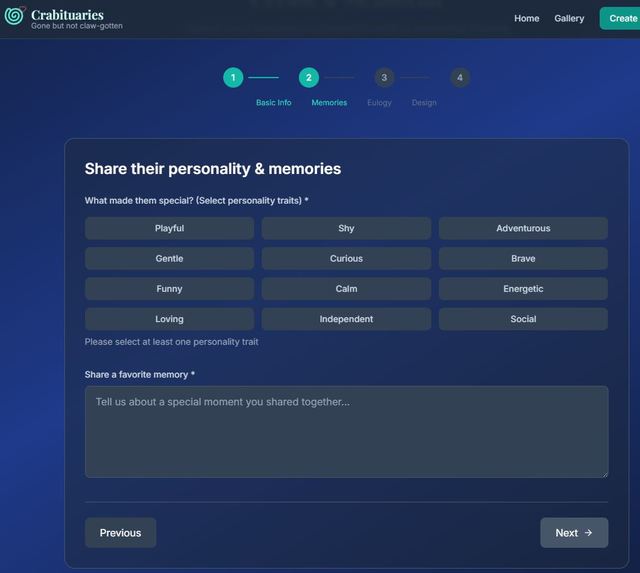
Task: Open the Home page link
Action: click(x=526, y=18)
